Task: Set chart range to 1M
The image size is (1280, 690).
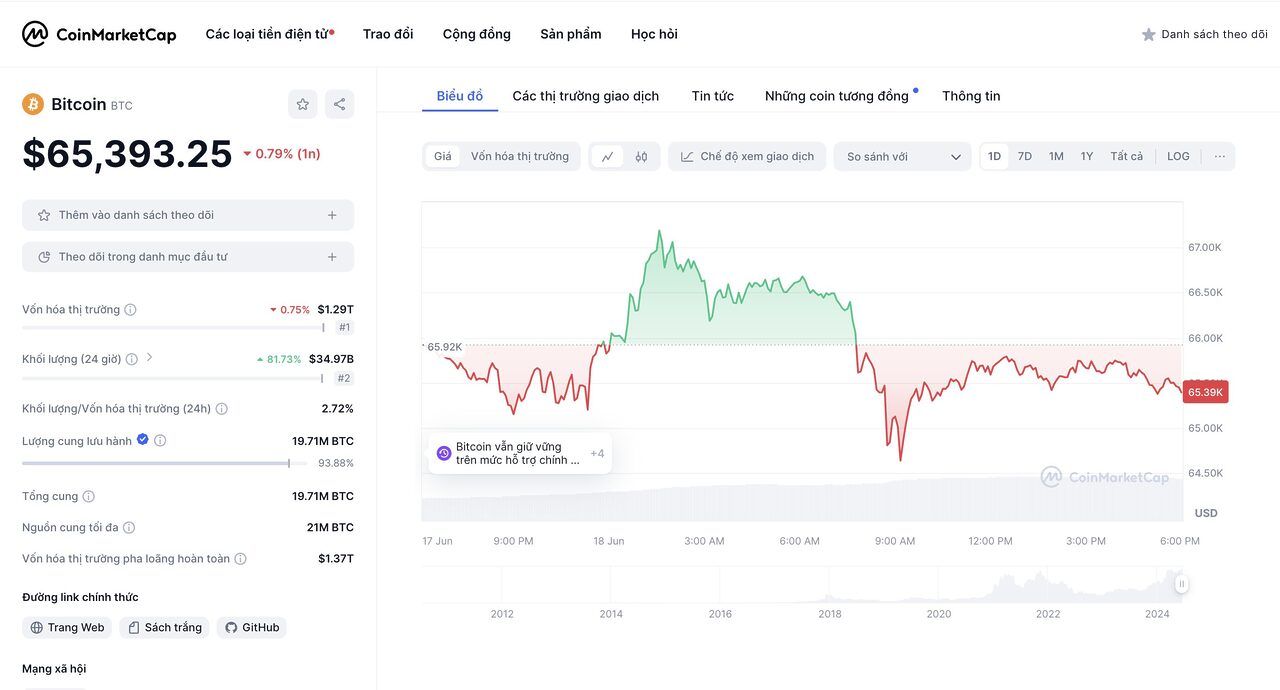Action: [x=1056, y=157]
